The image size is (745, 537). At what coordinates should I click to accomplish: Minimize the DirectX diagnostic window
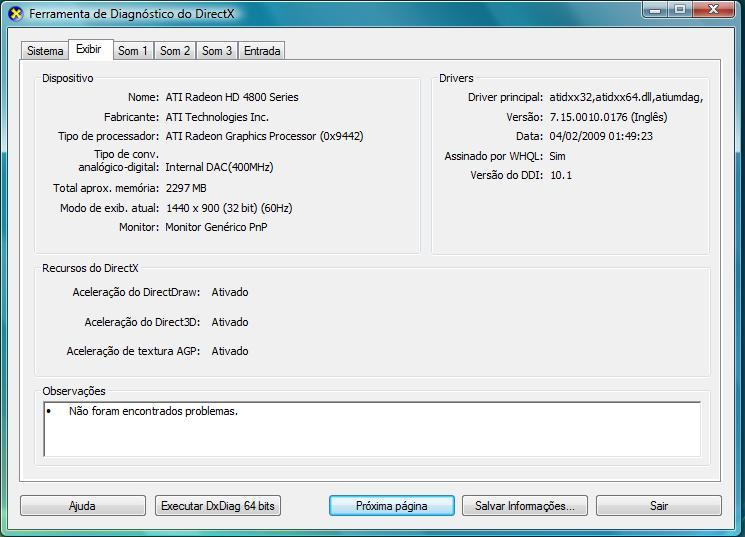pyautogui.click(x=655, y=10)
